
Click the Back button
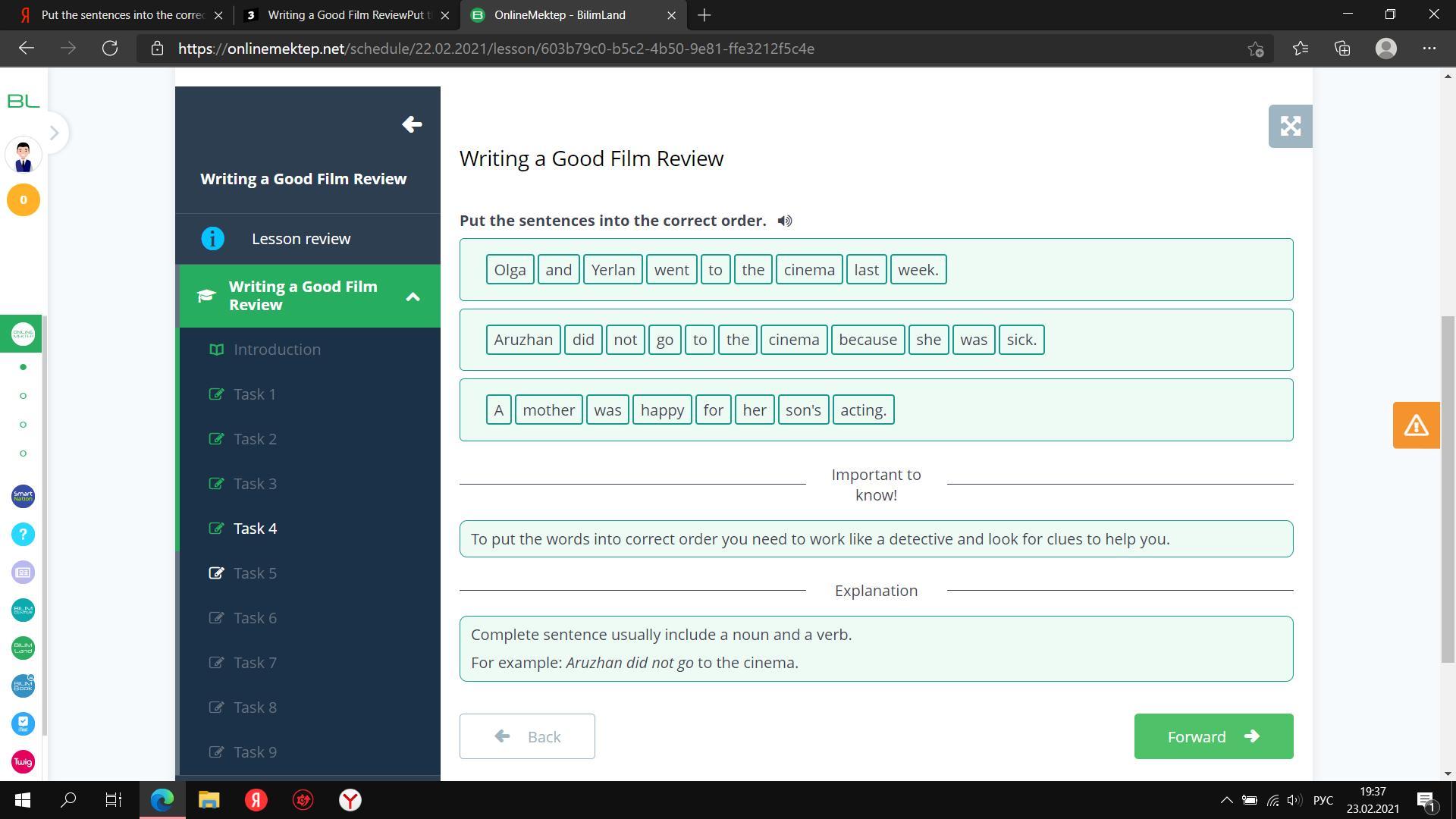click(x=527, y=736)
